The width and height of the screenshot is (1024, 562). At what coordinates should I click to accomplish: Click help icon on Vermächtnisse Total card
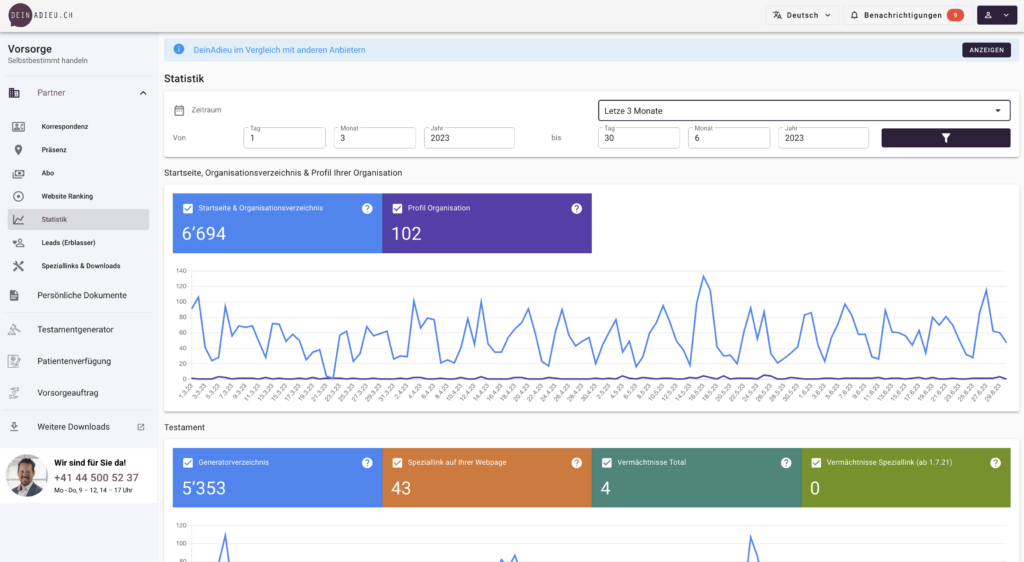(785, 462)
